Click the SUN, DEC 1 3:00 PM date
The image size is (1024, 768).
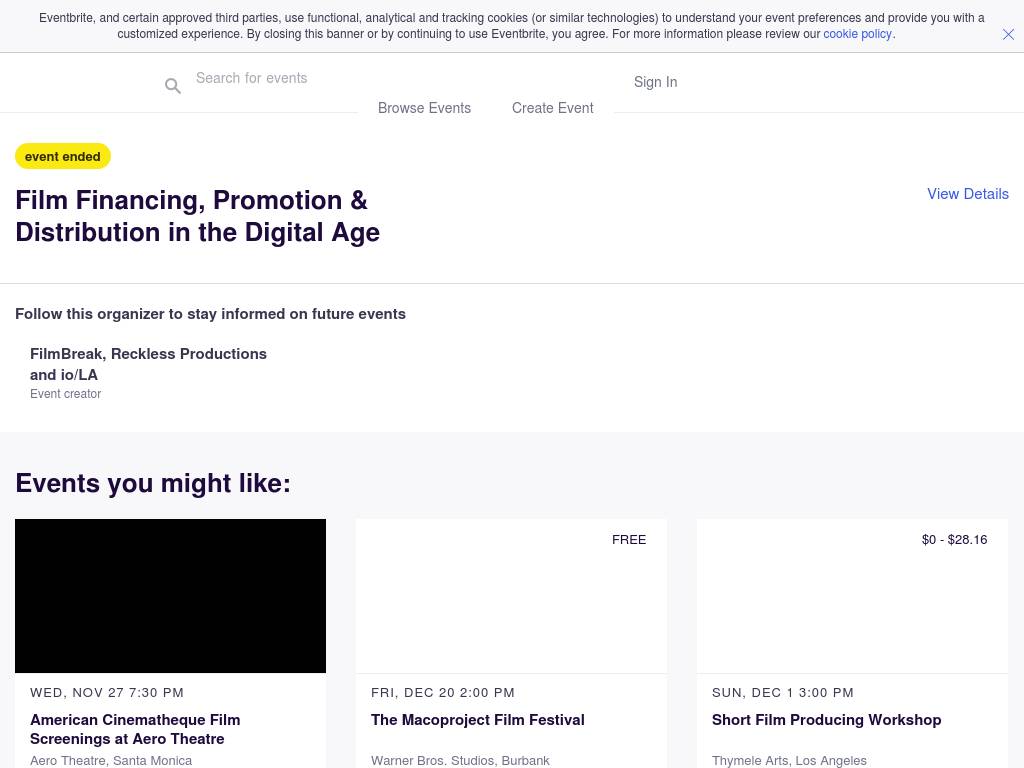tap(782, 692)
